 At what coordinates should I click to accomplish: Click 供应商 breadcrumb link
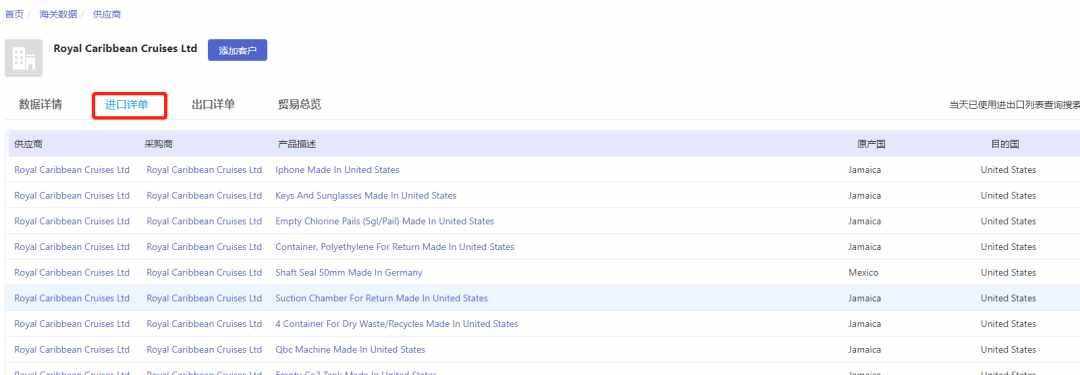tap(107, 14)
